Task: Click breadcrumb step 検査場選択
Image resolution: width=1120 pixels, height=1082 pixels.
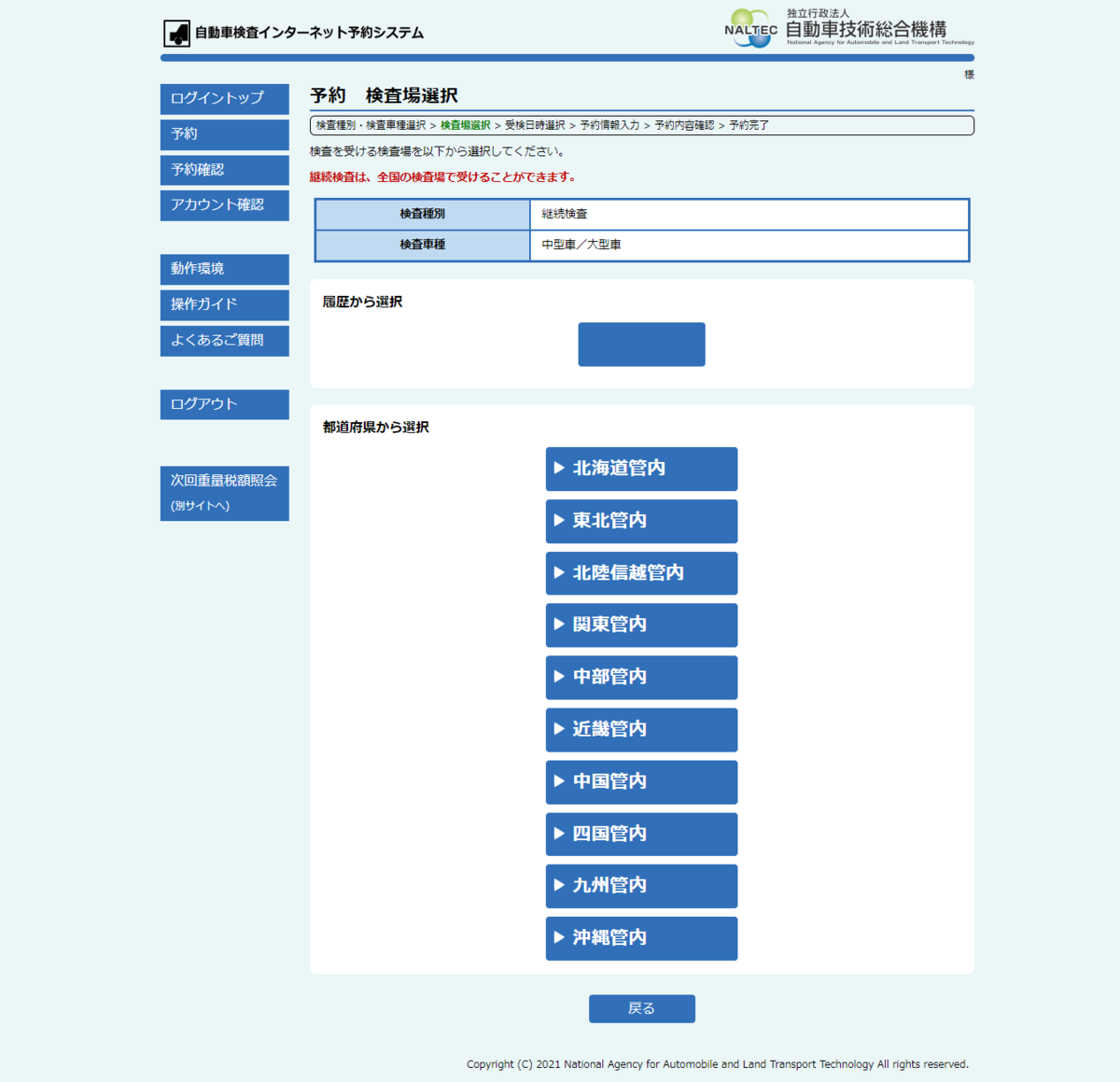Action: (x=465, y=125)
